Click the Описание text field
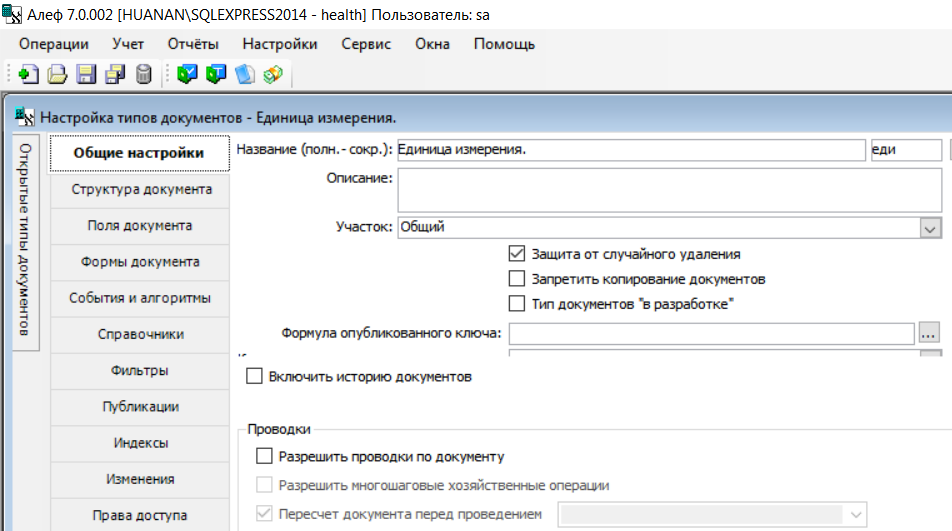 [670, 191]
